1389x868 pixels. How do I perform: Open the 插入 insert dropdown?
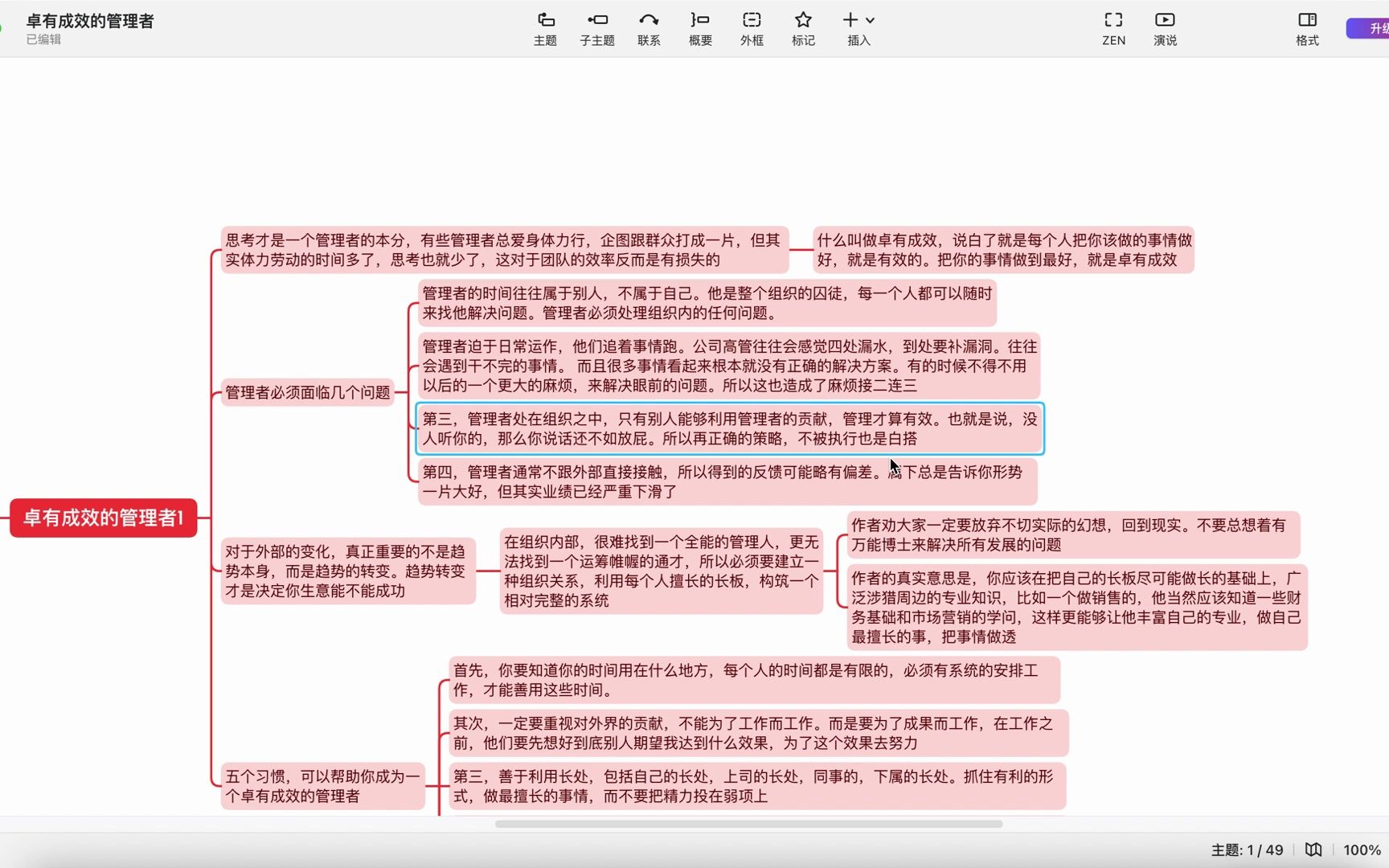click(x=858, y=29)
